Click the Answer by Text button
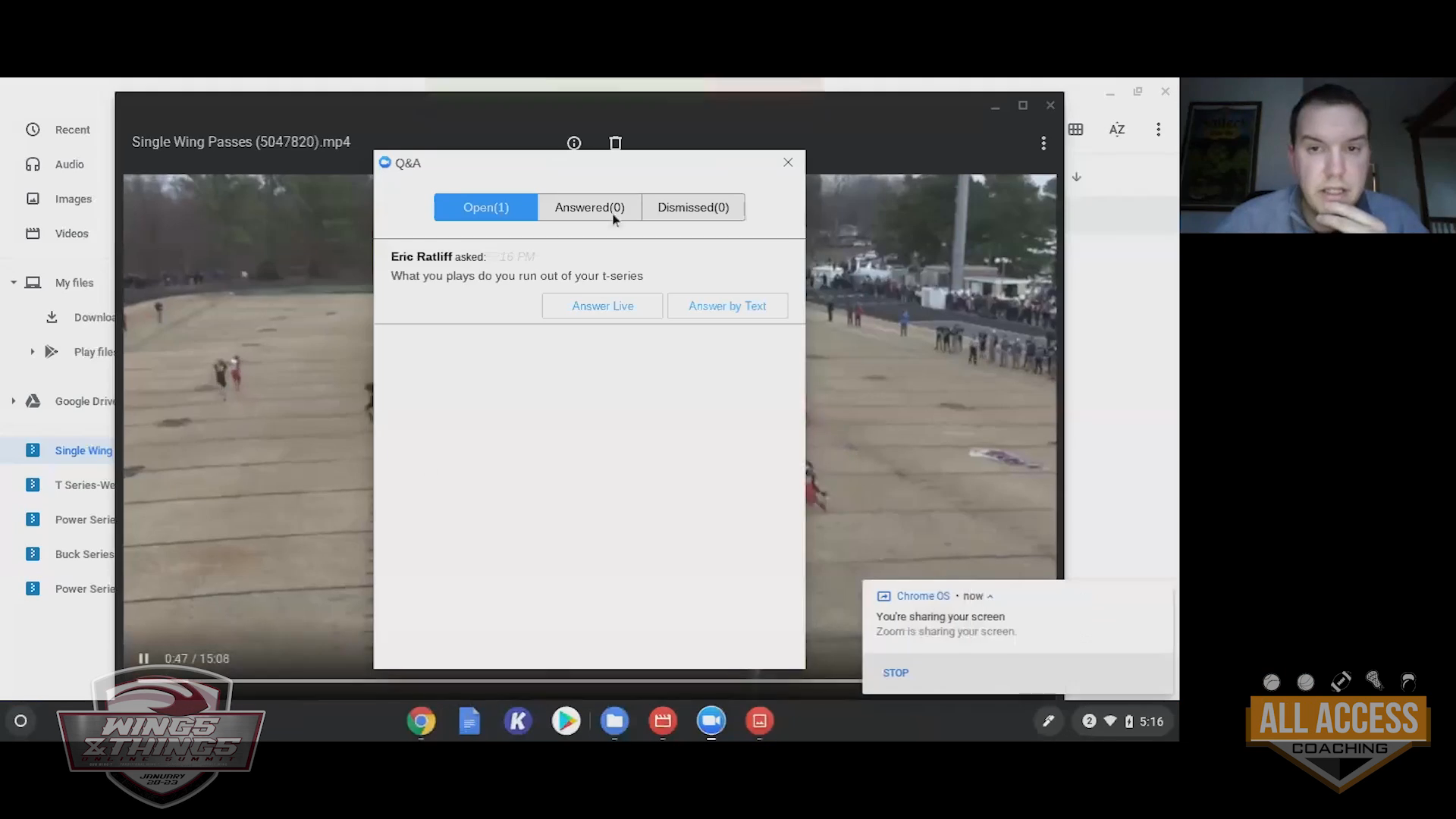Screen dimensions: 1456x819 (x=726, y=306)
